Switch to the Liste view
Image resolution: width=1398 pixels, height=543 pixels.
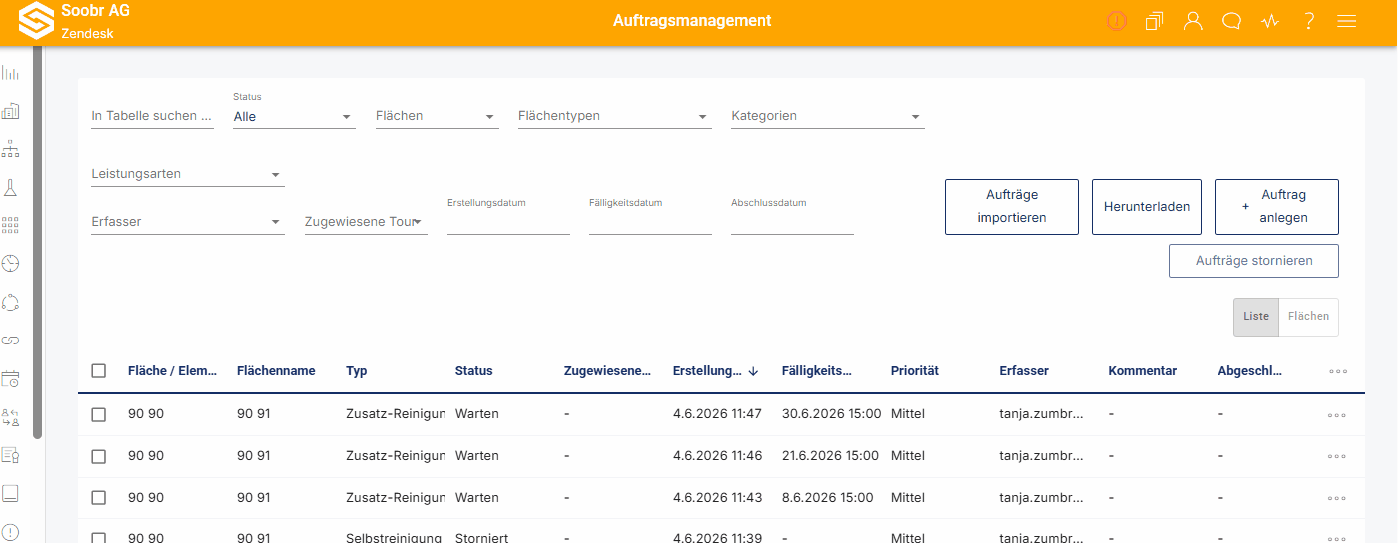pyautogui.click(x=1256, y=316)
